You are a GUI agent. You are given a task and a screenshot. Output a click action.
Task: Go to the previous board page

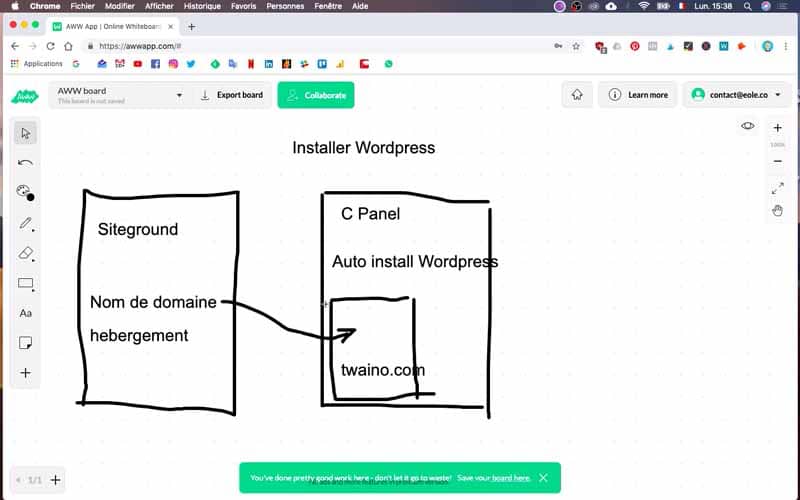(18, 480)
